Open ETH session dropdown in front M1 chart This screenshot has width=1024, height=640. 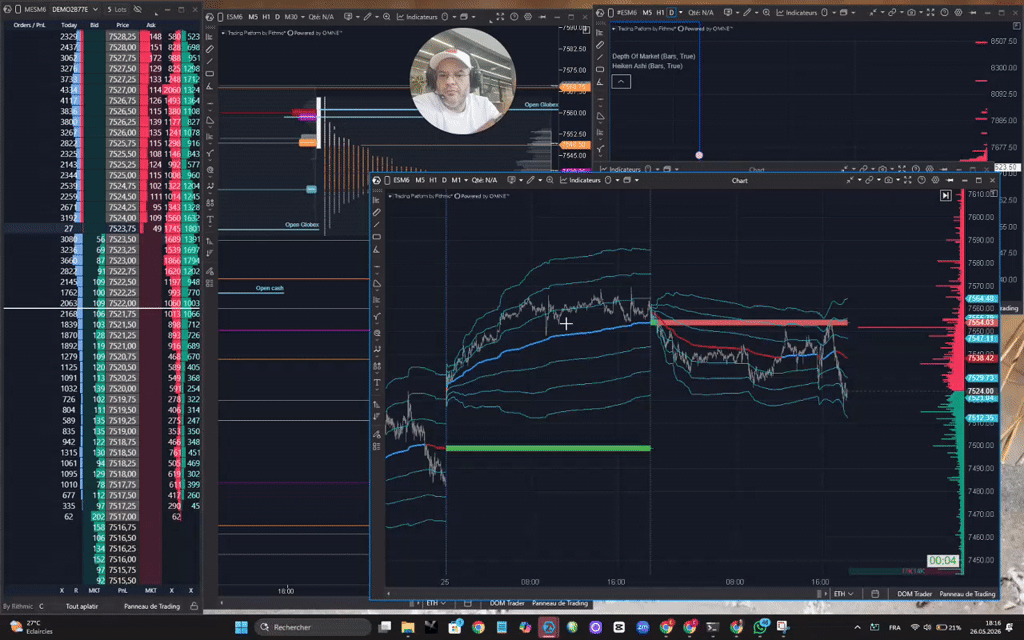click(x=844, y=594)
